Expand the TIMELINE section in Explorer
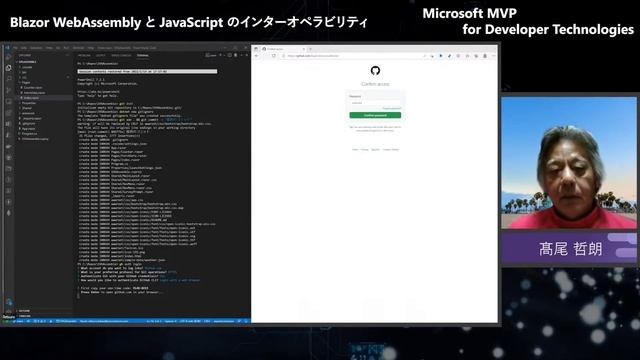This screenshot has width=640, height=360. pos(24,316)
